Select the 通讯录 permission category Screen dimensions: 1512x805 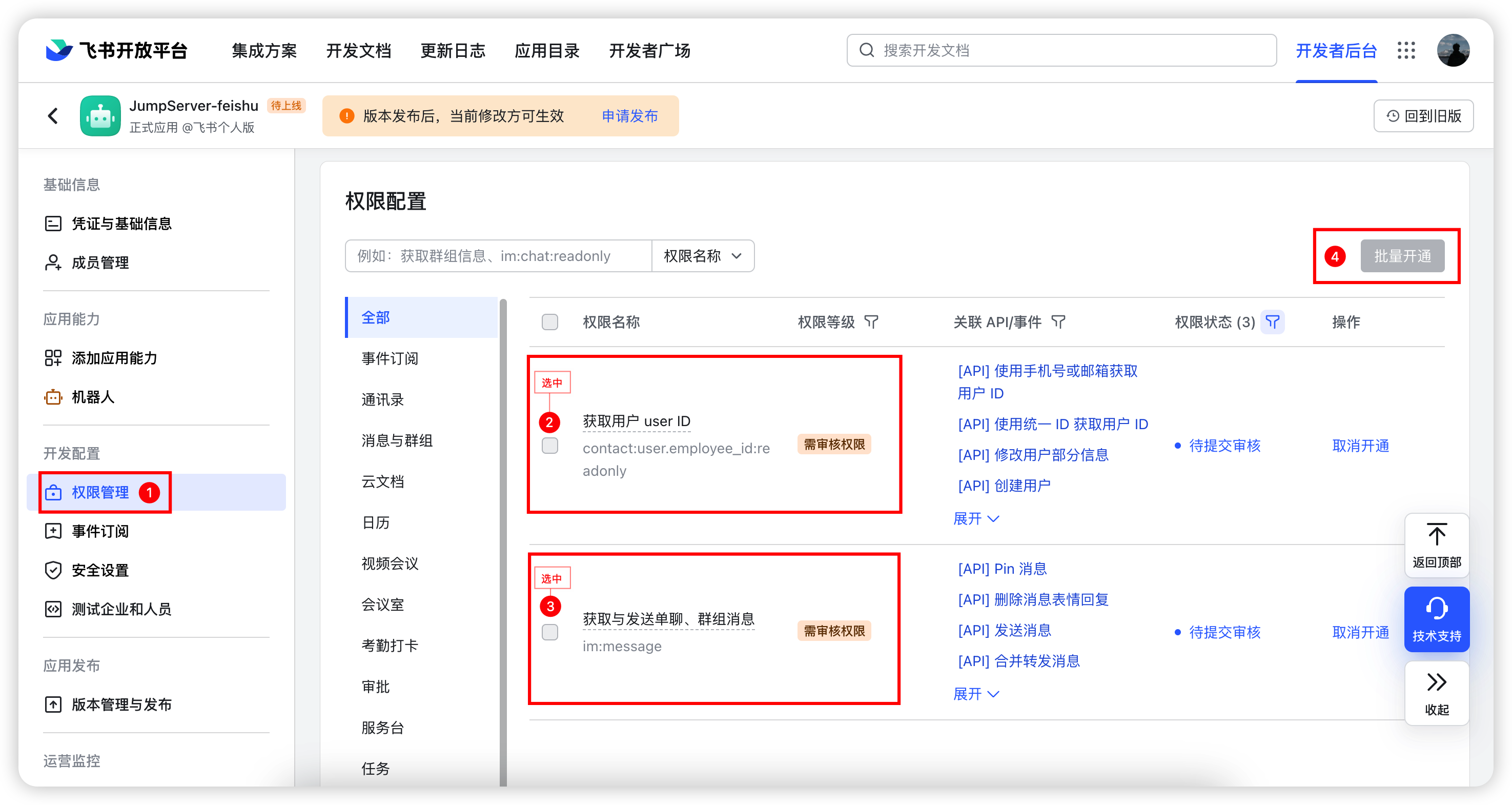coord(383,399)
